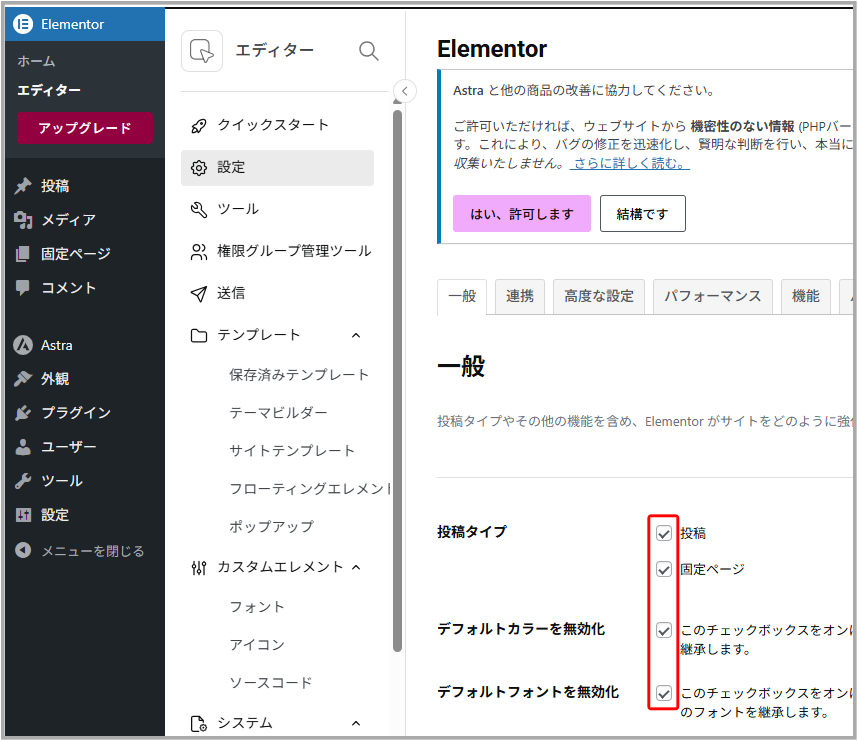Open the Astra menu icon in sidebar

(23, 345)
